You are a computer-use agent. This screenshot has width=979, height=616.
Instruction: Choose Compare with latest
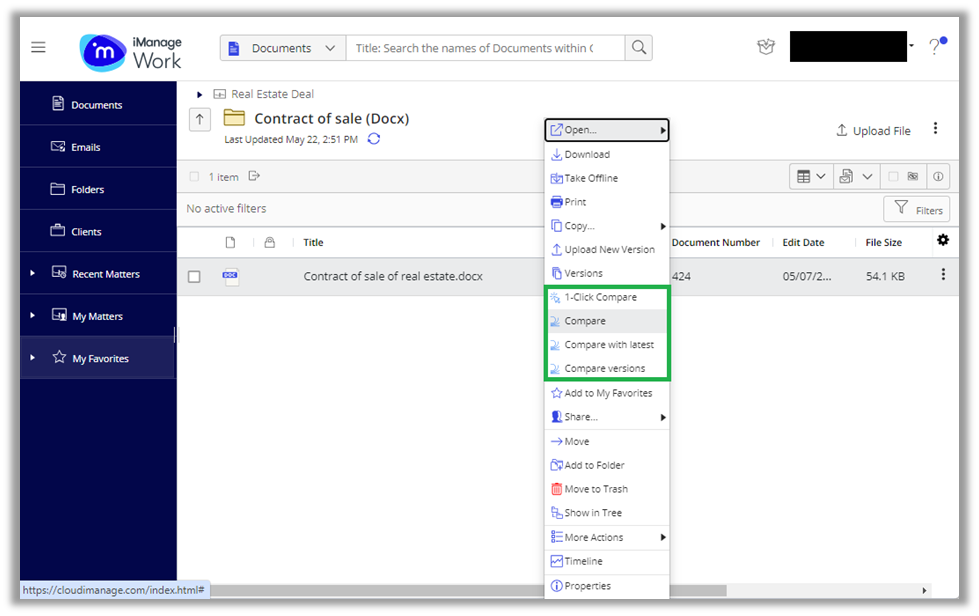pos(607,345)
